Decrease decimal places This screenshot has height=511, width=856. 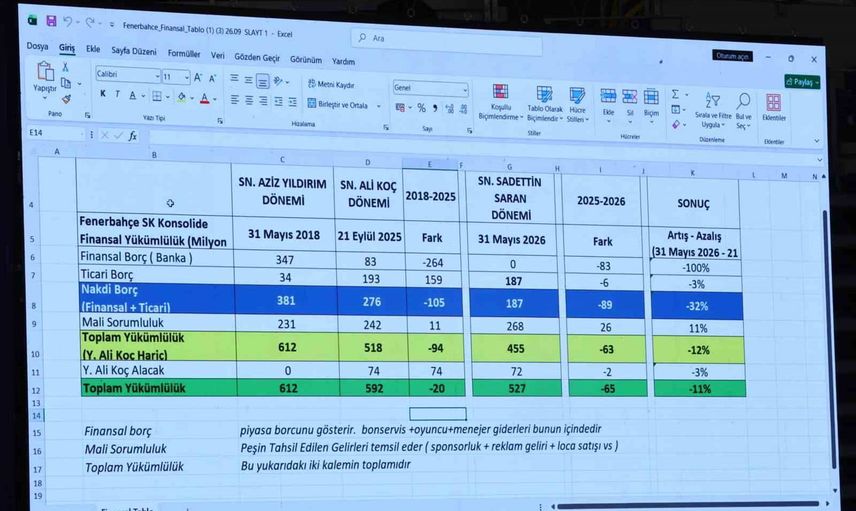point(463,109)
